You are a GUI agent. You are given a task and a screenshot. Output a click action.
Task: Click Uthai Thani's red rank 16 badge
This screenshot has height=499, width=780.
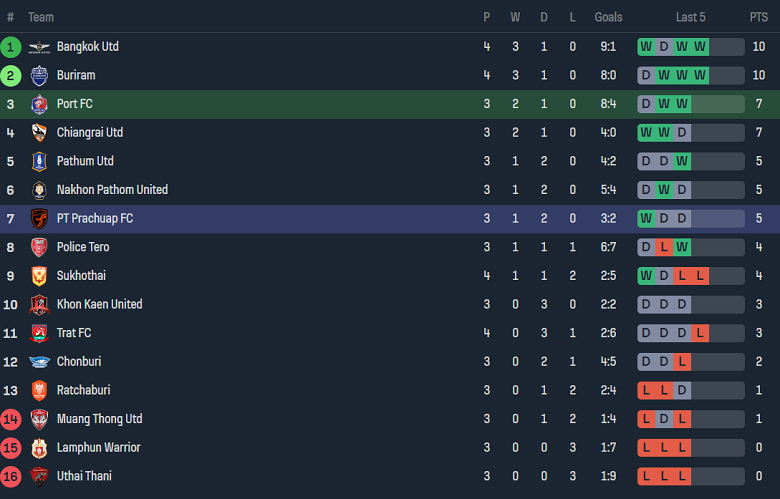pos(11,476)
